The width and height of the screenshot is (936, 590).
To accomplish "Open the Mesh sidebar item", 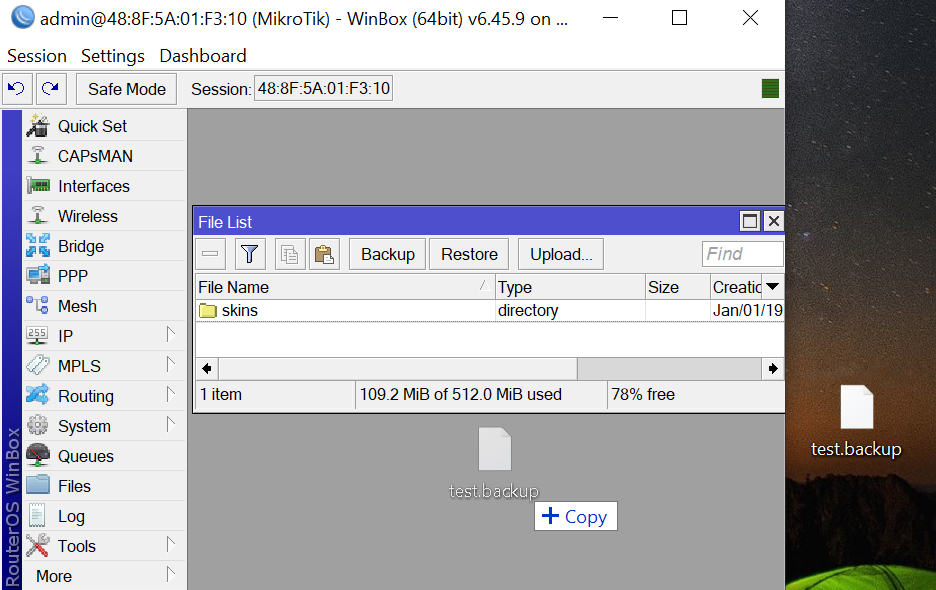I will tap(104, 306).
